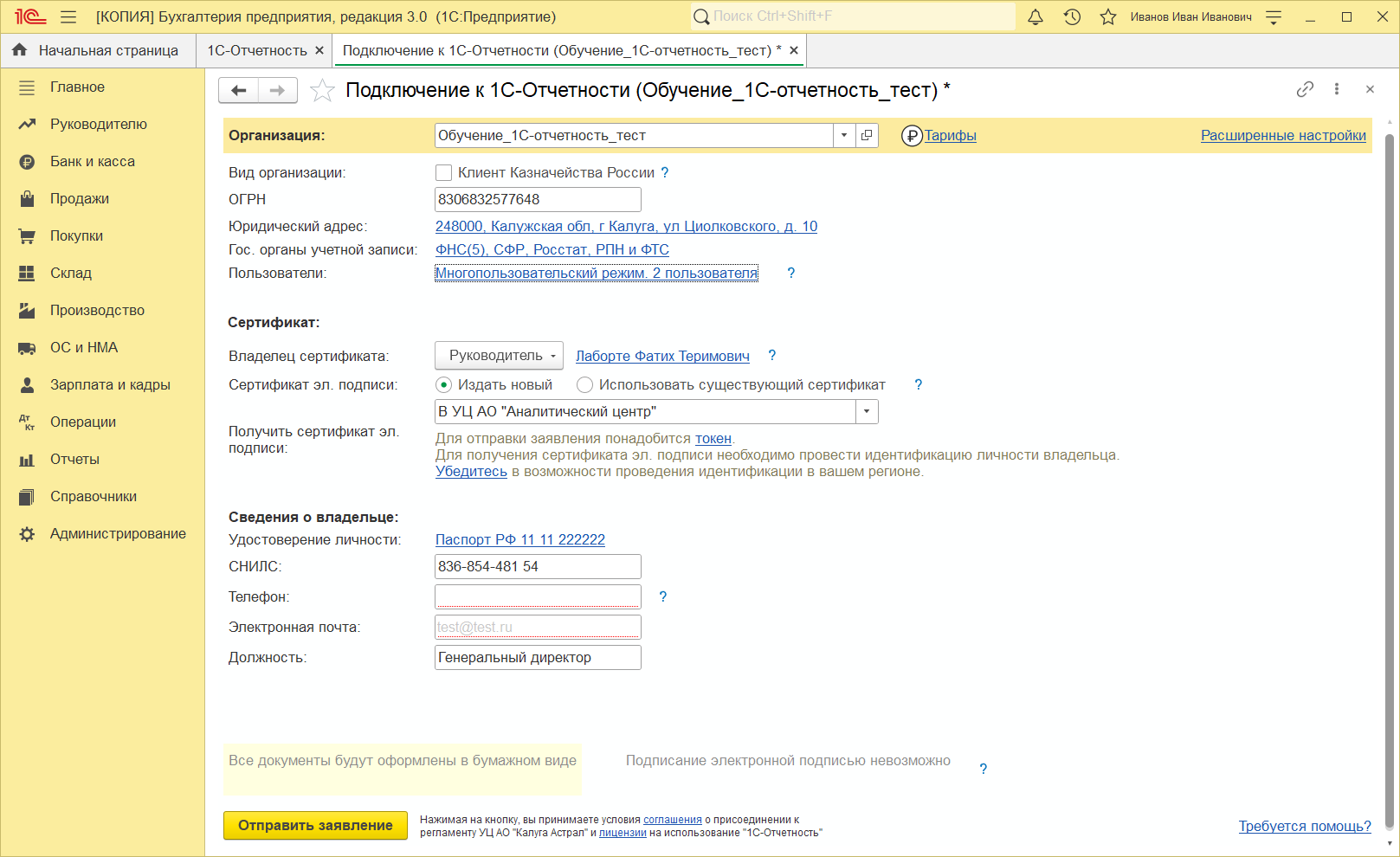This screenshot has width=1400, height=857.
Task: Open the 1C logo main menu
Action: coord(30,16)
